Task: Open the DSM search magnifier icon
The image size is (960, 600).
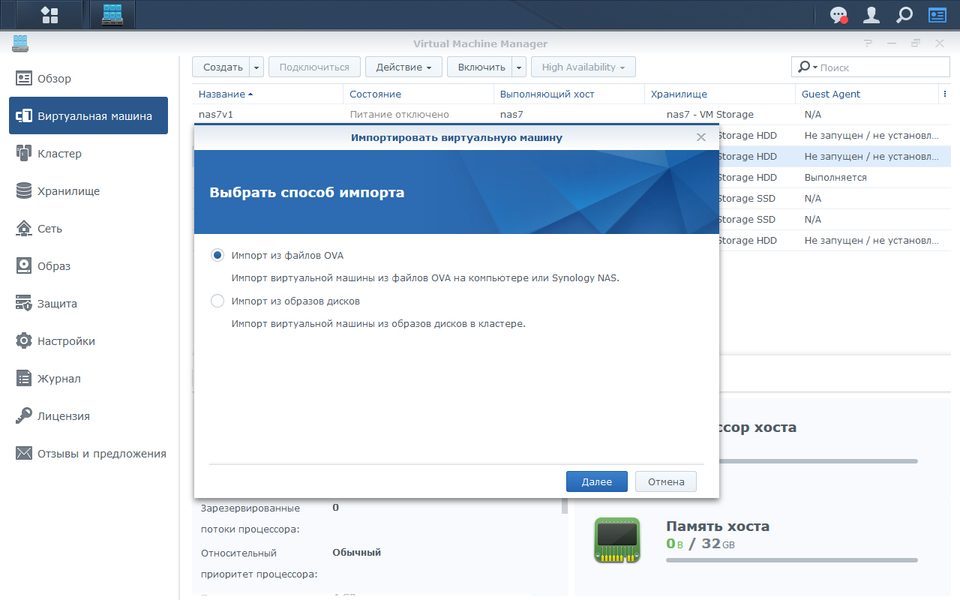Action: 904,15
